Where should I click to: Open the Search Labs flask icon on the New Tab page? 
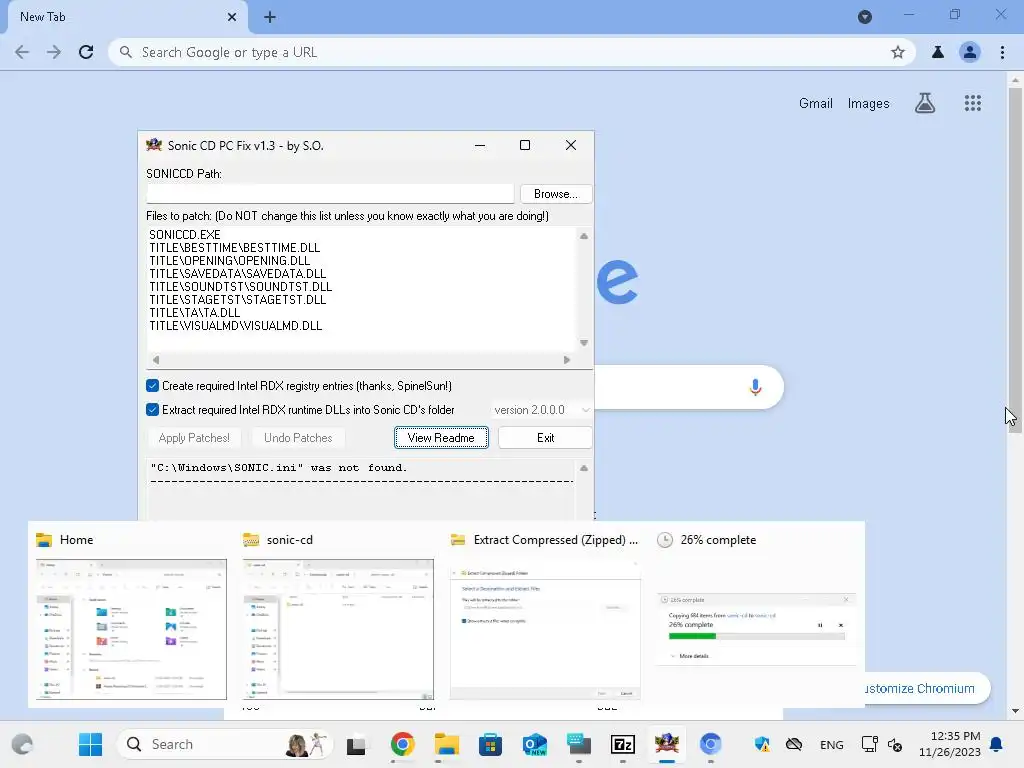click(x=925, y=103)
